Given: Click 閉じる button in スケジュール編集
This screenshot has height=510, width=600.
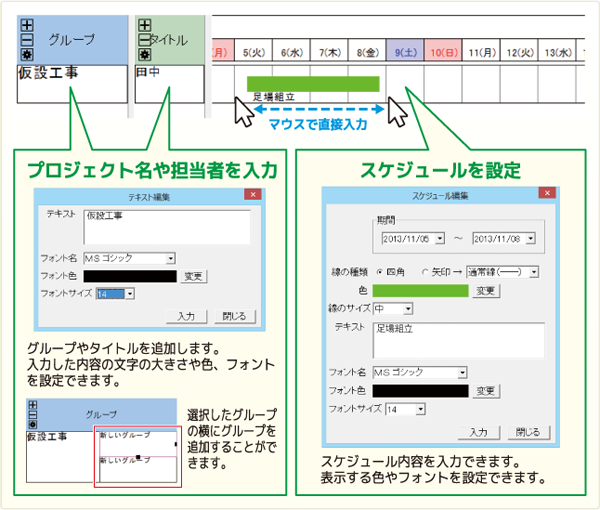Looking at the screenshot, I should click(528, 432).
